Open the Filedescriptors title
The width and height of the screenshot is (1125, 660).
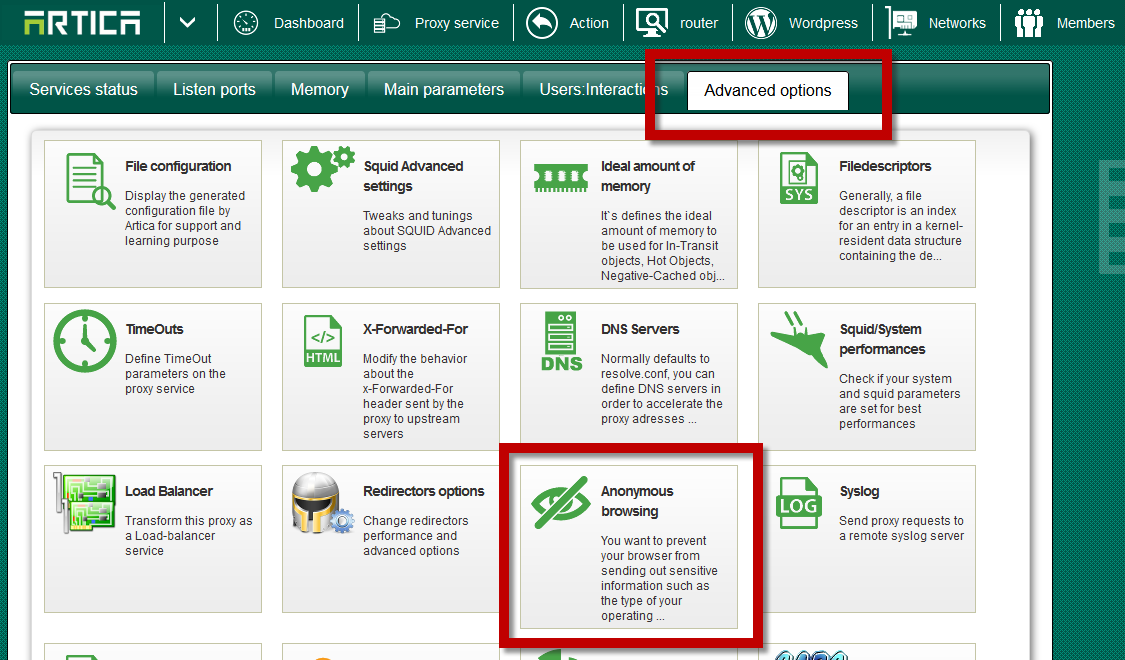[885, 166]
